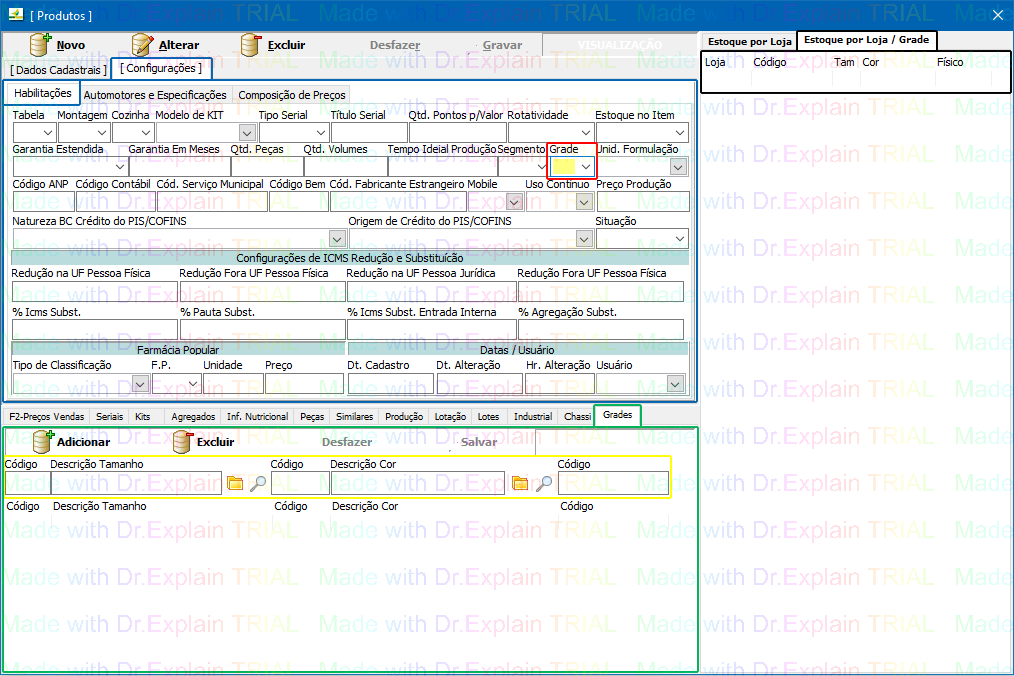The width and height of the screenshot is (1014, 676).
Task: Open the Cozinha dropdown
Action: point(146,133)
